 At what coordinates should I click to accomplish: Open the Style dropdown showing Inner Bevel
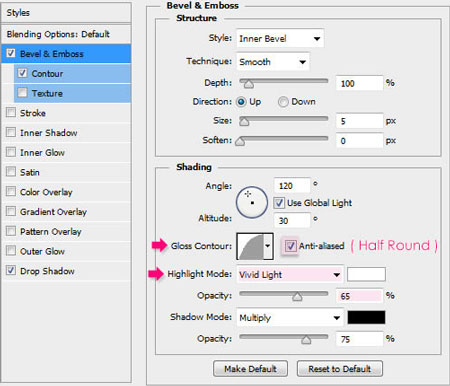[280, 39]
